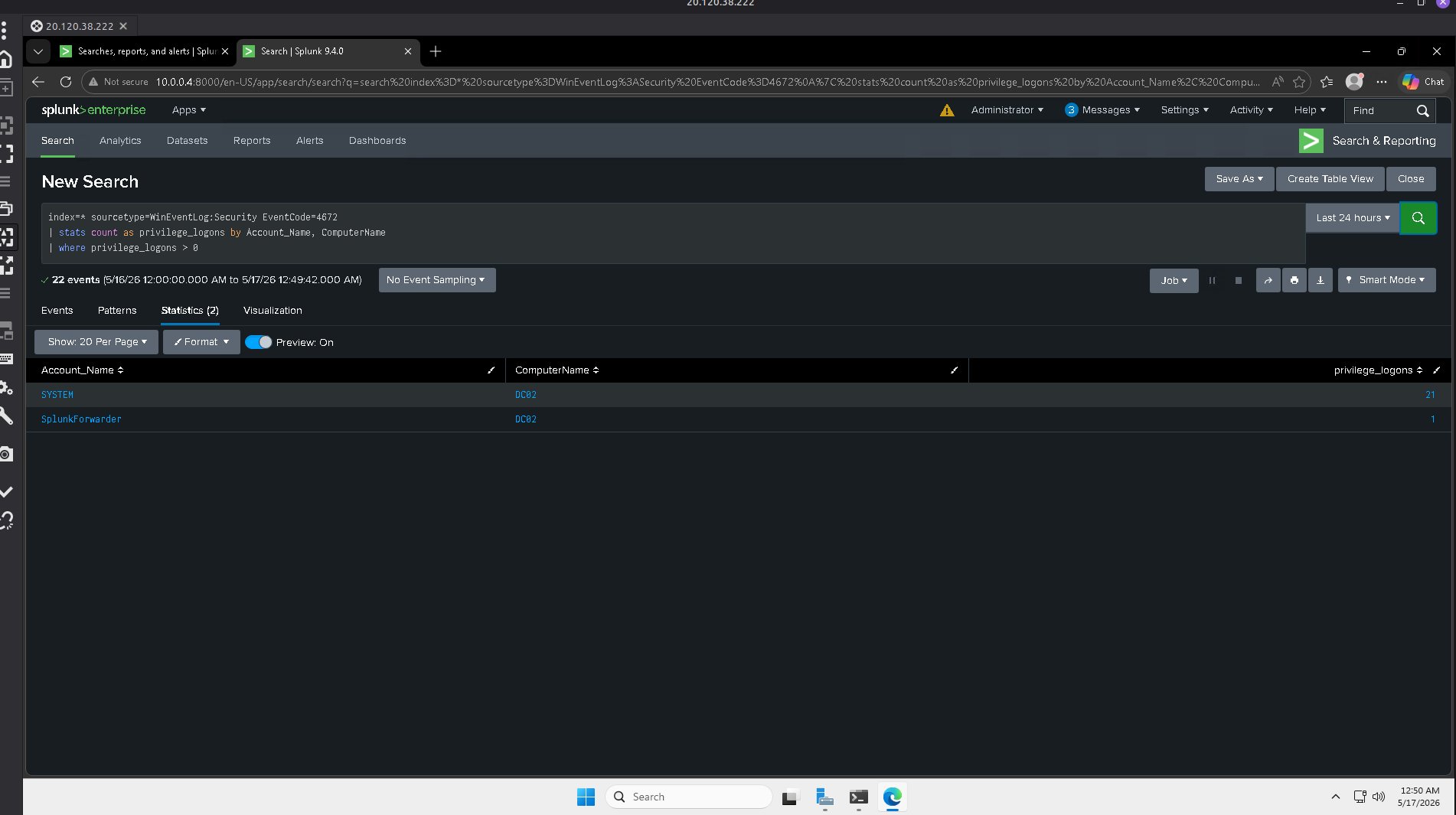Viewport: 1456px width, 815px height.
Task: Click the checkmark icon in sidebar
Action: 6,491
